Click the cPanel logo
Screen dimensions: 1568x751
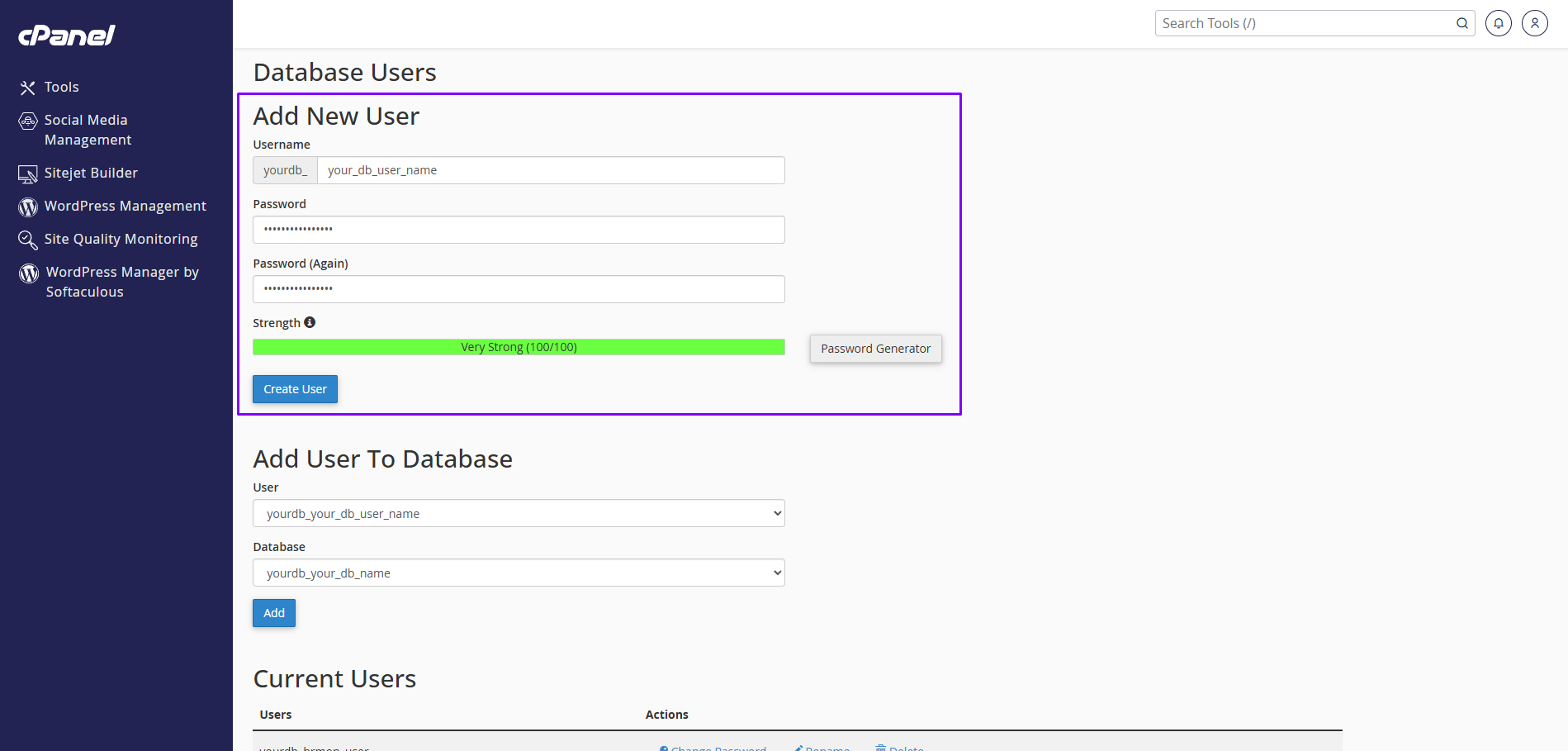(x=67, y=35)
